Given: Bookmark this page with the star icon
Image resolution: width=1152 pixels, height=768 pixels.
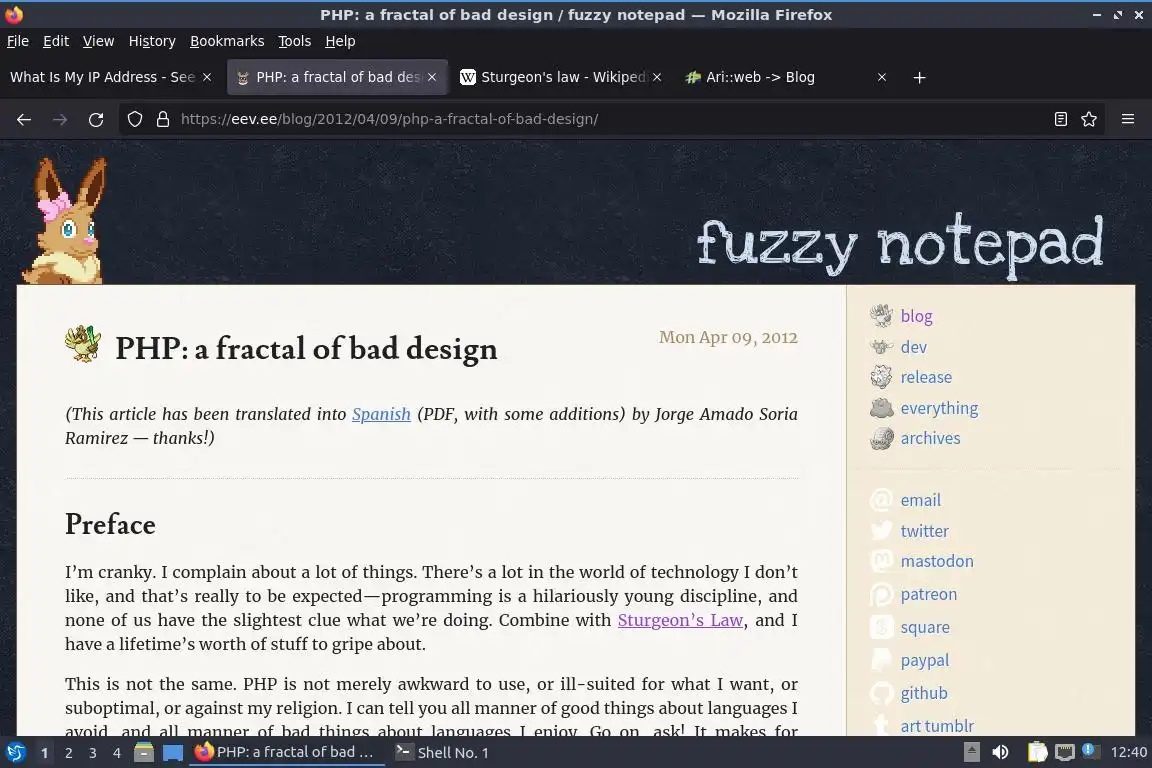Looking at the screenshot, I should pos(1089,119).
